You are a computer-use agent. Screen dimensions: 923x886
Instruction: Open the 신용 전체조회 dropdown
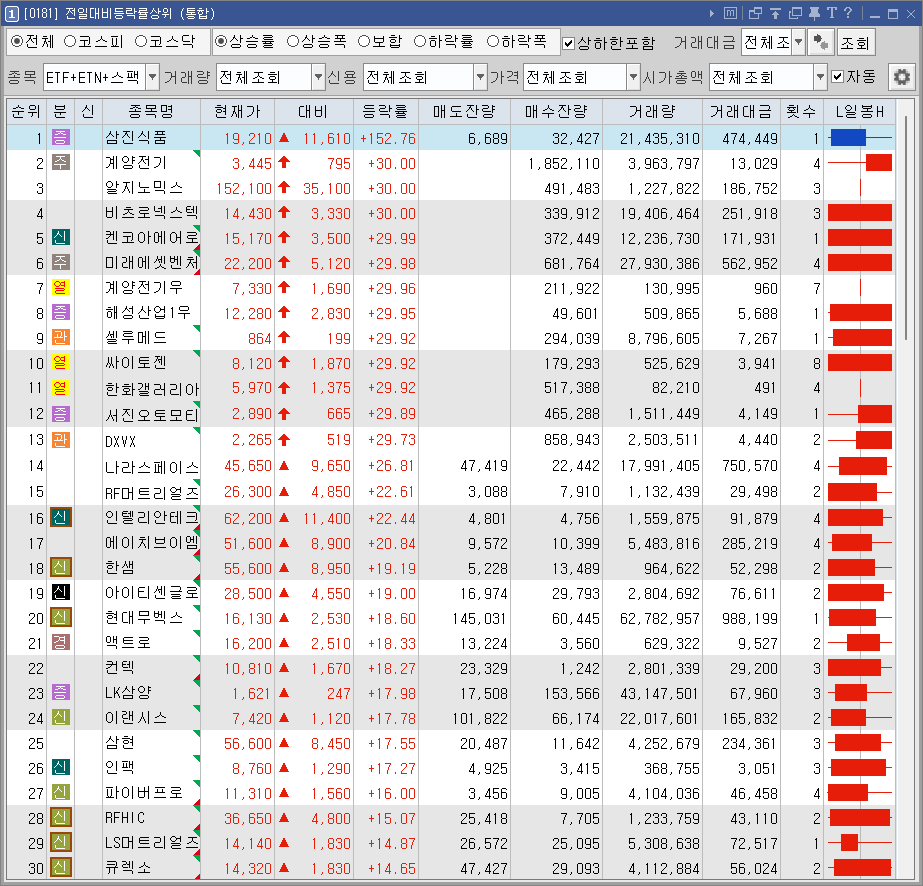480,77
